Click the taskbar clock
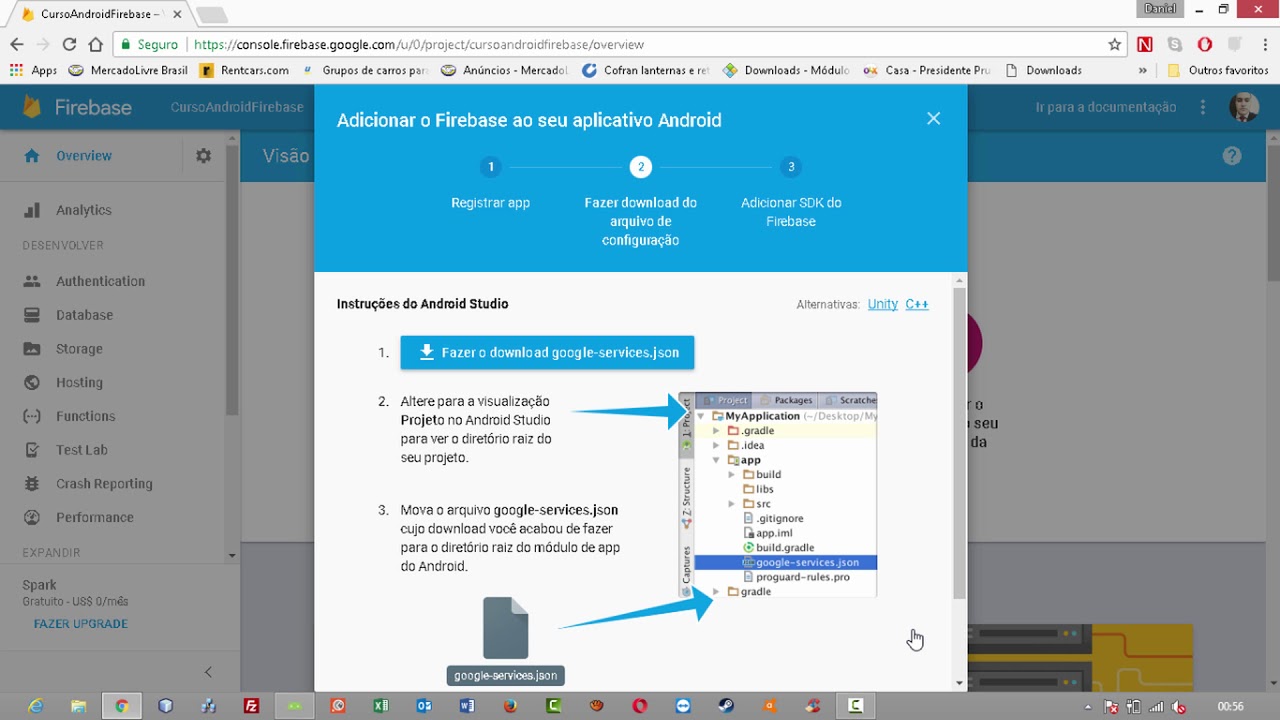 tap(1231, 706)
